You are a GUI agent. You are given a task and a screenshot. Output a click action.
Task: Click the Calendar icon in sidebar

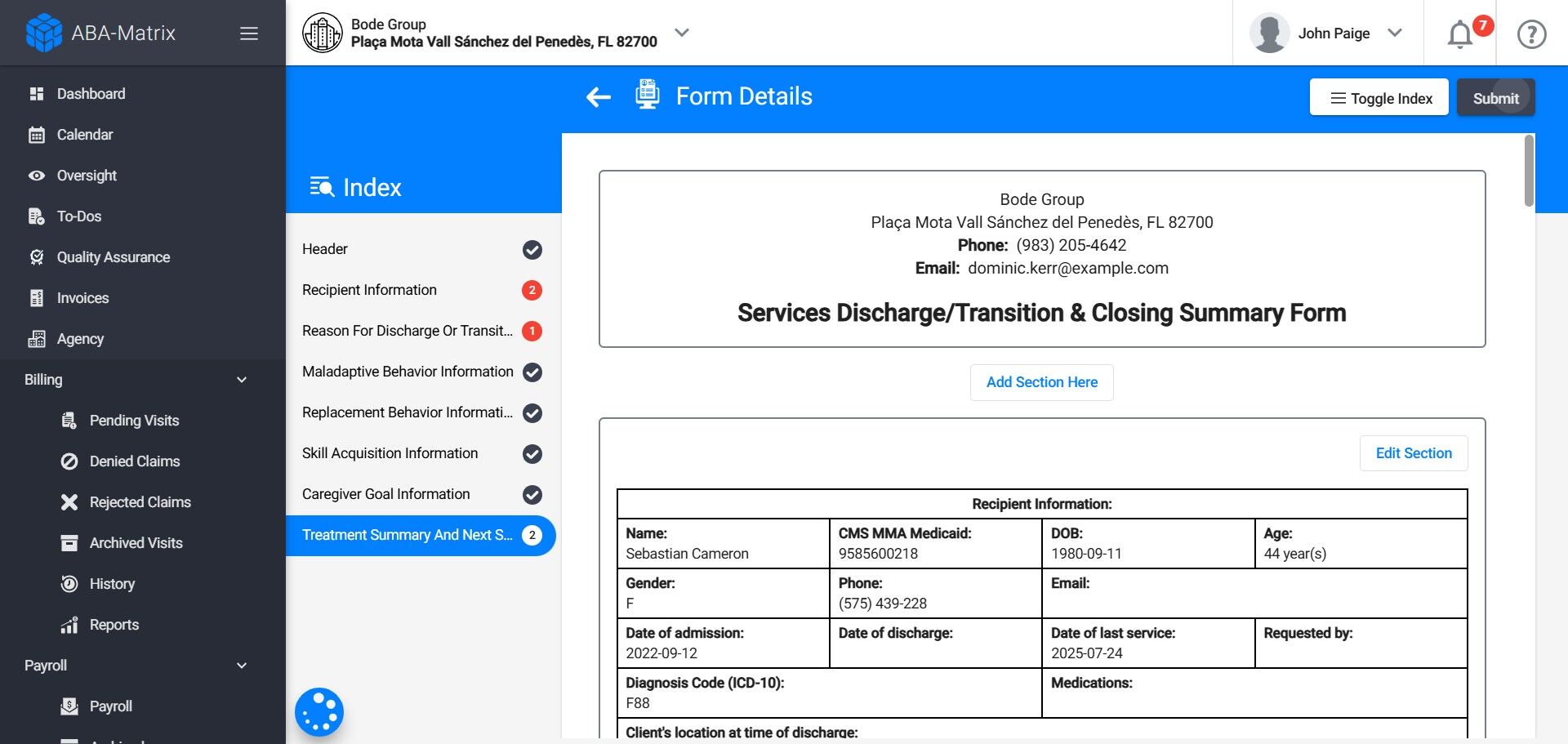tap(37, 135)
